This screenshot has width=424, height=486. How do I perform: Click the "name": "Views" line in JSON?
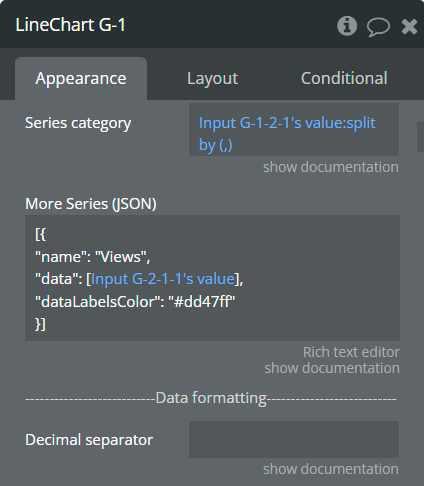93,257
